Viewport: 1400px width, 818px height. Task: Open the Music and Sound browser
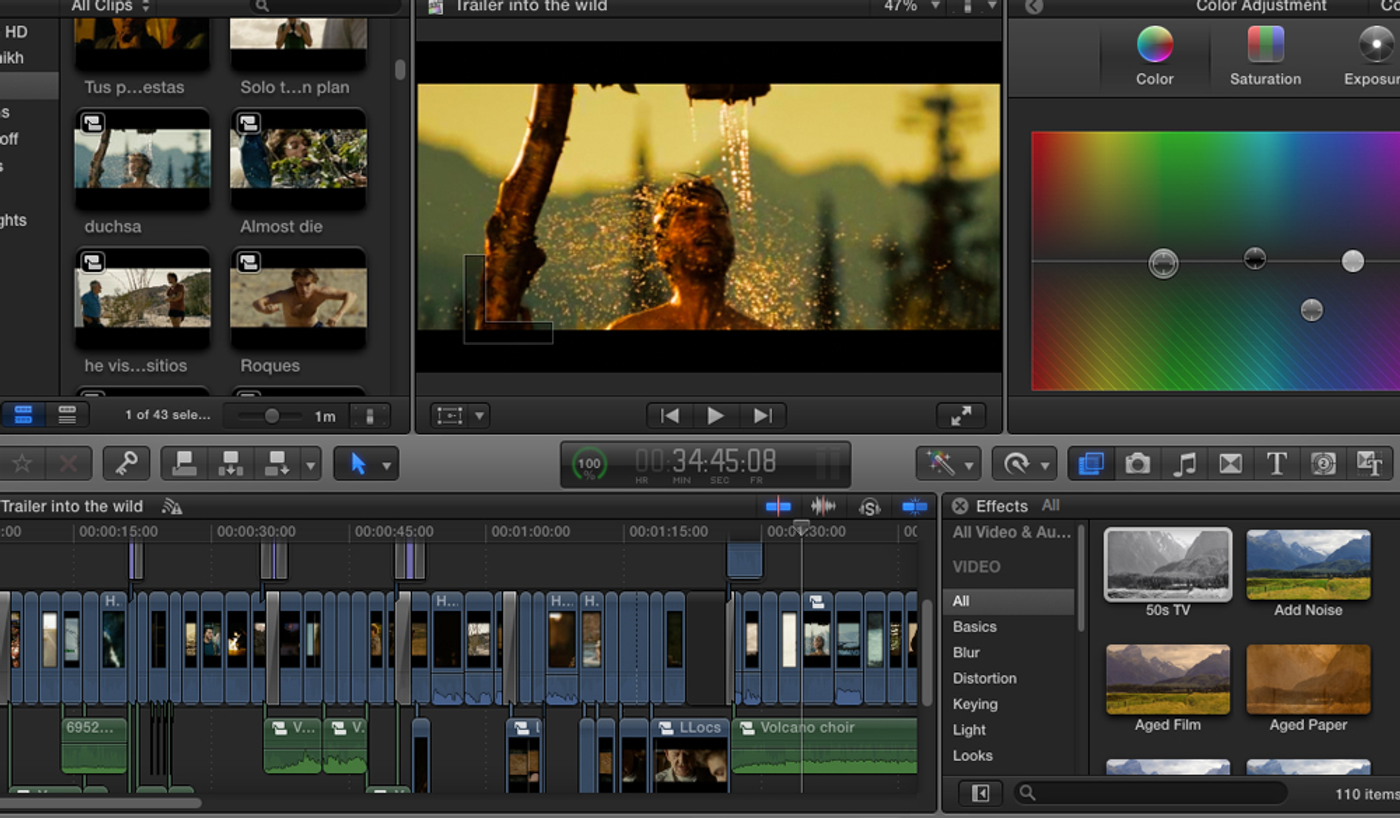[x=1184, y=463]
